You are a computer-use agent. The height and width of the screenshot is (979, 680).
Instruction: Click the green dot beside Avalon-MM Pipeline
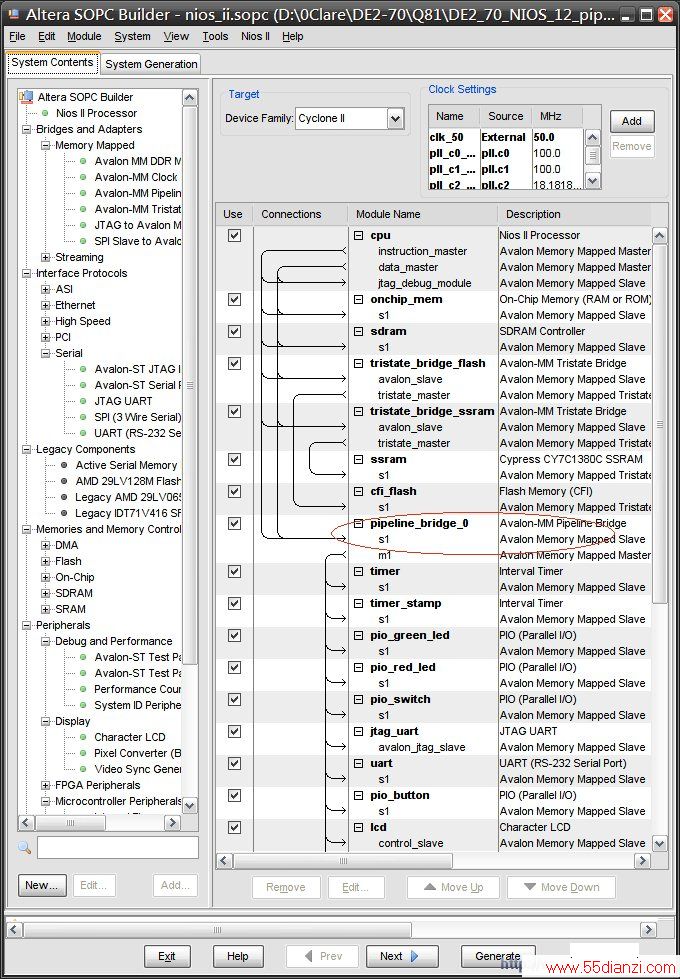click(83, 193)
